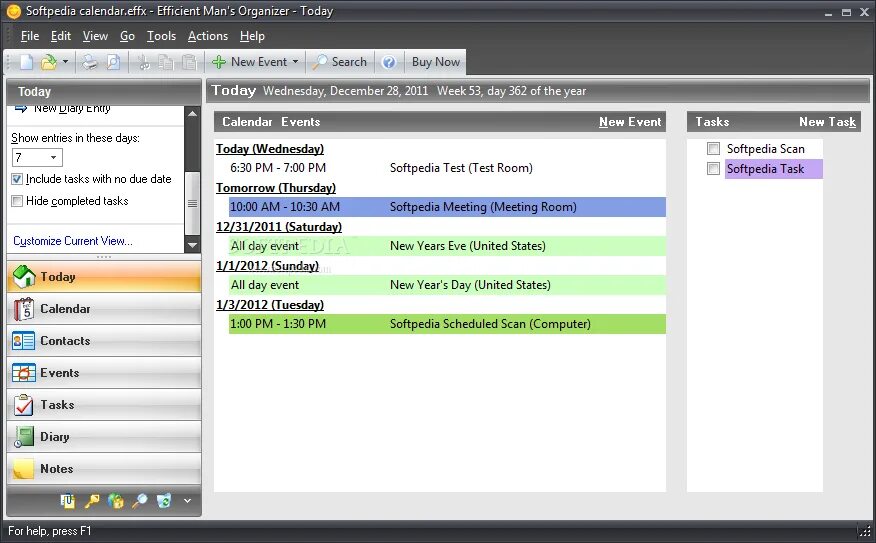This screenshot has height=543, width=876.
Task: Open the Tools menu
Action: point(161,36)
